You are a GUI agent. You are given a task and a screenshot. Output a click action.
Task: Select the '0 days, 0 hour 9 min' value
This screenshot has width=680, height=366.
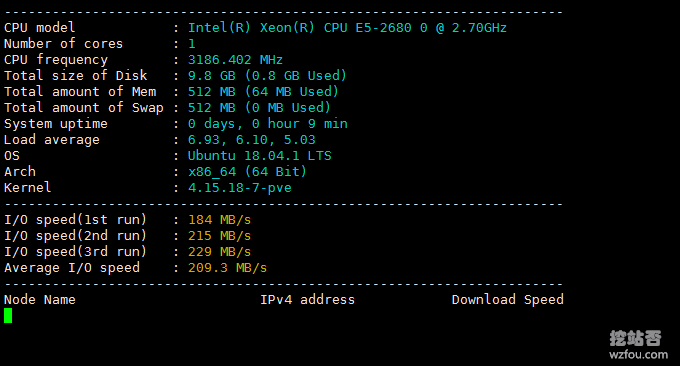click(x=268, y=124)
